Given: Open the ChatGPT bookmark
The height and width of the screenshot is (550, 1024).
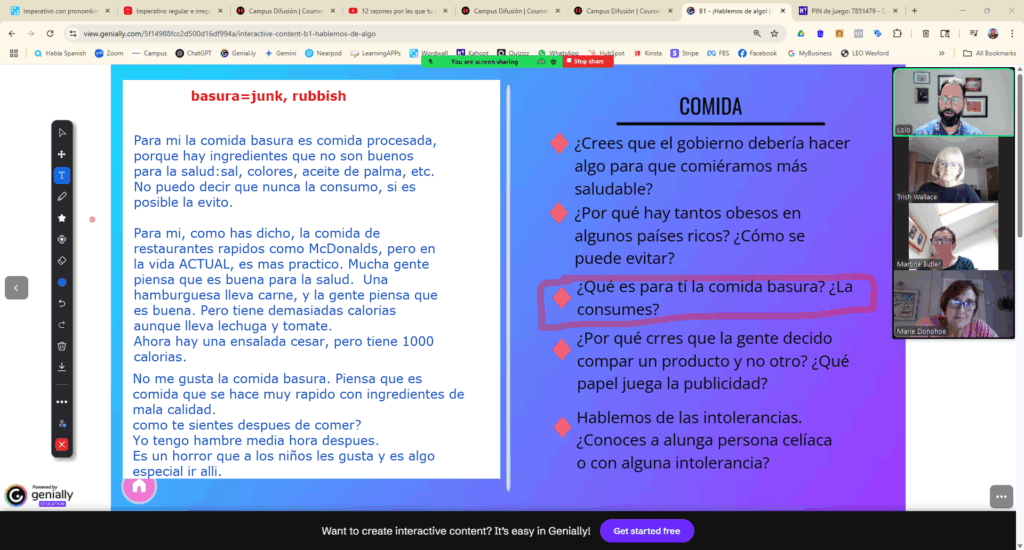Looking at the screenshot, I should point(193,54).
